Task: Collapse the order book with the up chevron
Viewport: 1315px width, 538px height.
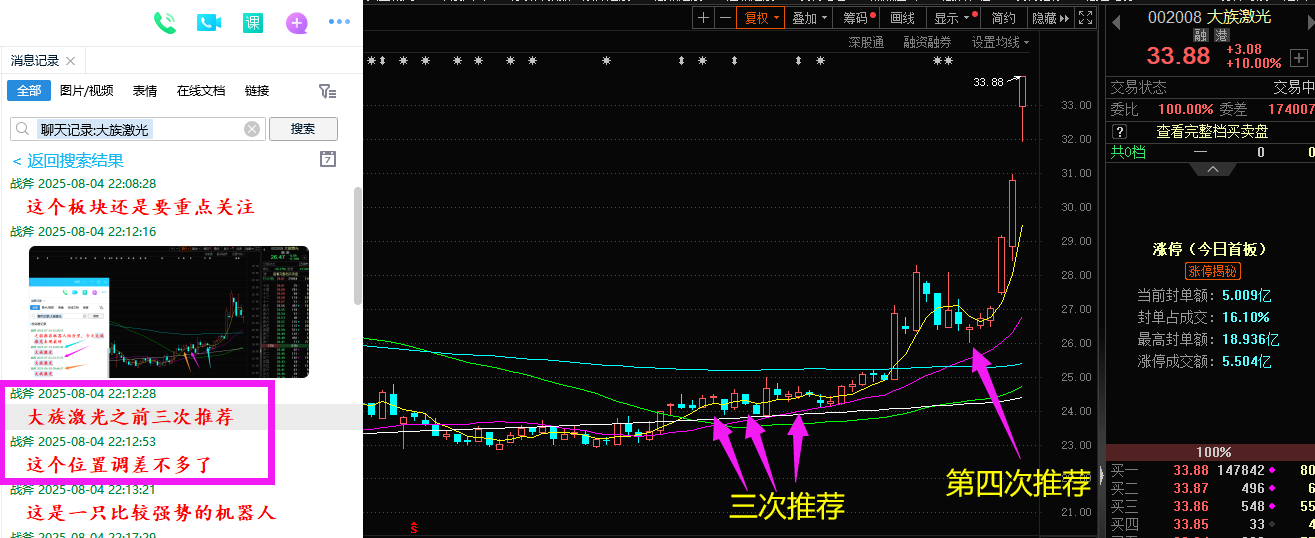Action: pyautogui.click(x=1212, y=169)
